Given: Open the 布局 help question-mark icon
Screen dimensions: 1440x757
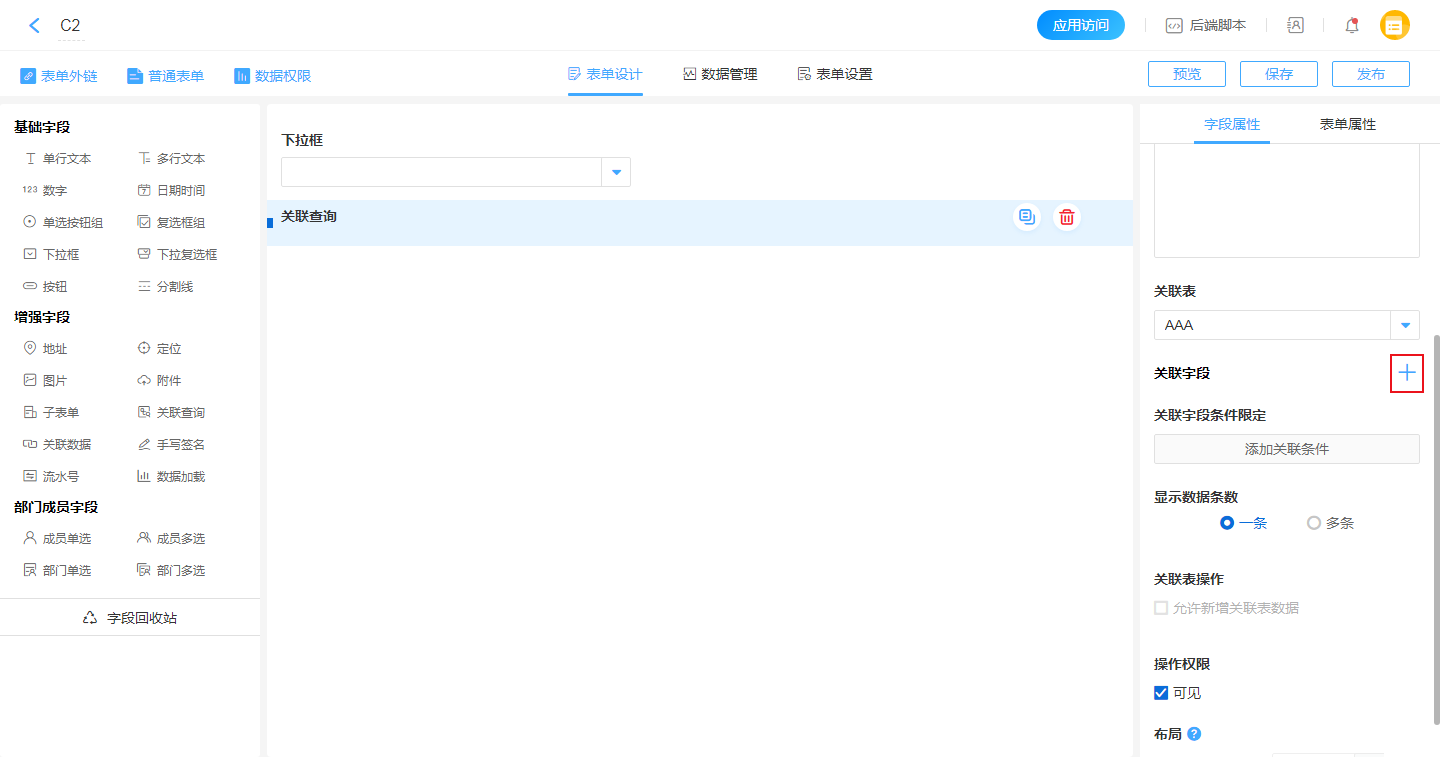Looking at the screenshot, I should (1194, 734).
